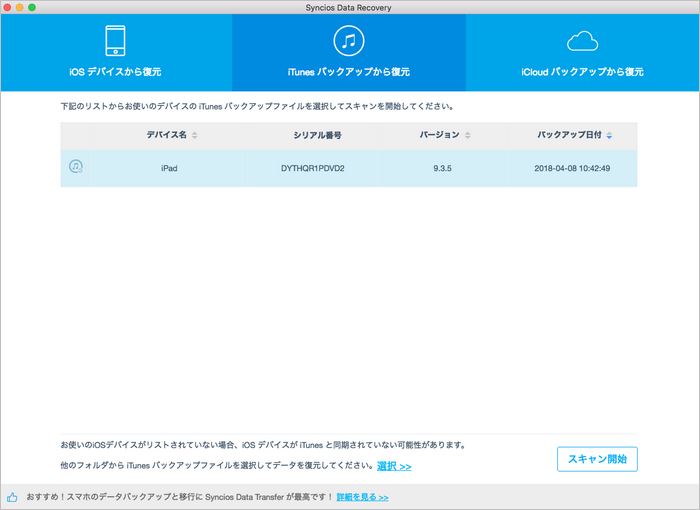The height and width of the screenshot is (510, 700).
Task: Maximize the window with green button
Action: (32, 7)
